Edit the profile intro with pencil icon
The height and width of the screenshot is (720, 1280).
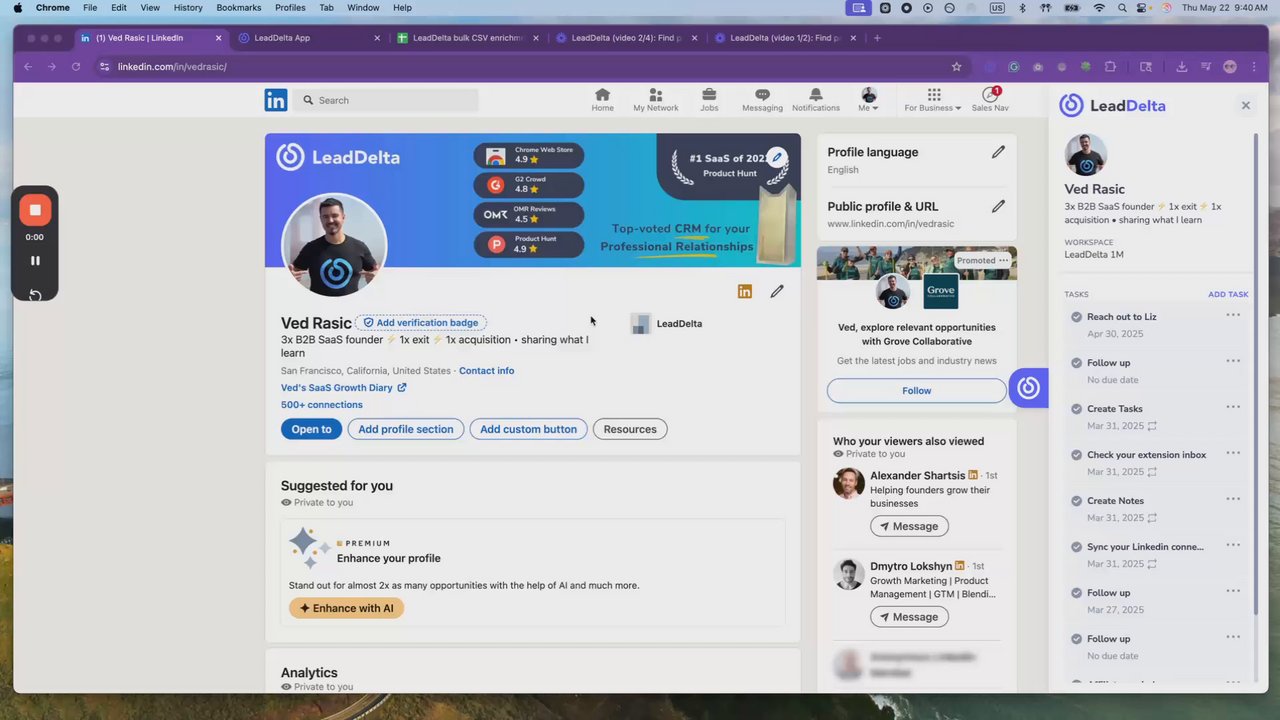[777, 291]
